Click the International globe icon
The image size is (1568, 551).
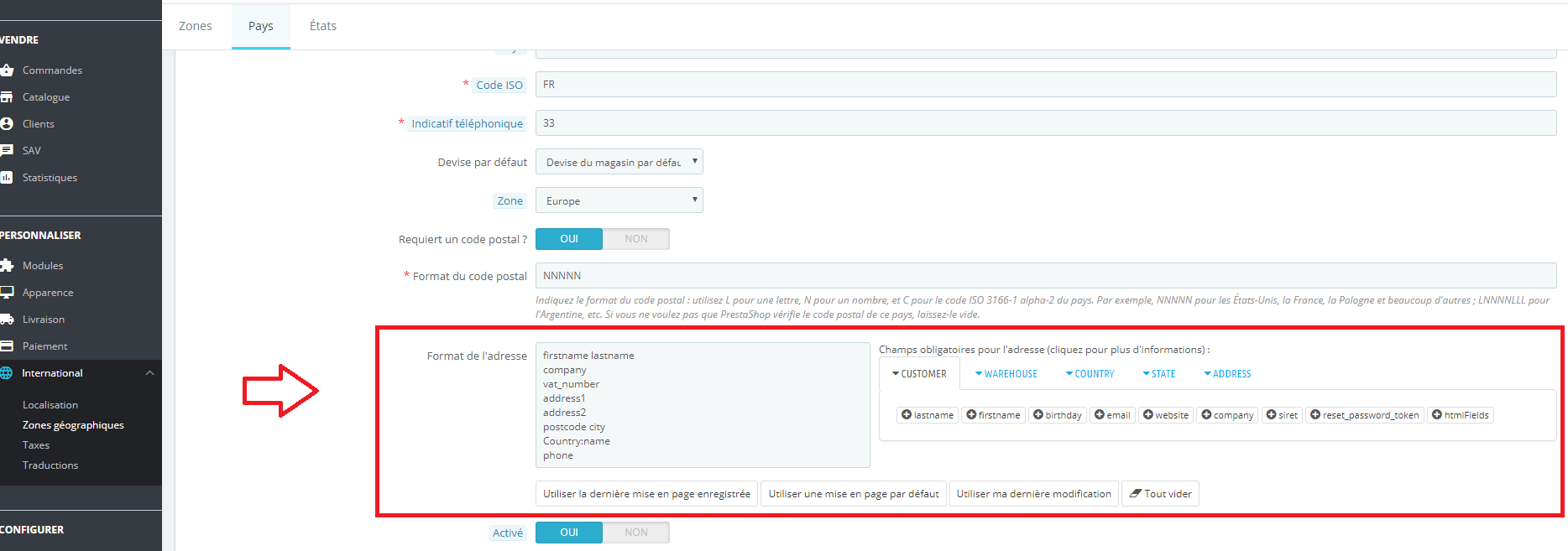(7, 373)
